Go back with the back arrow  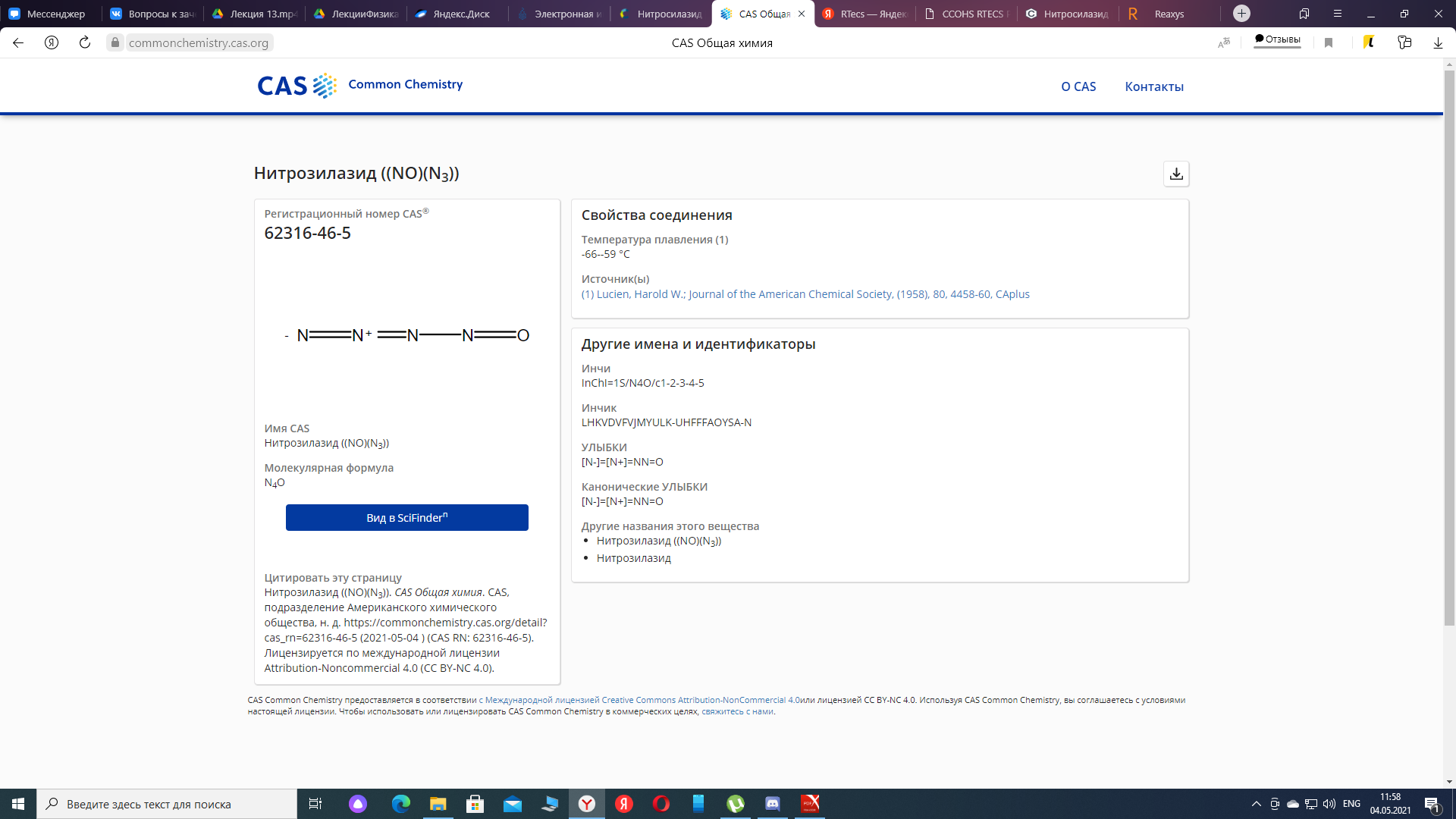18,42
